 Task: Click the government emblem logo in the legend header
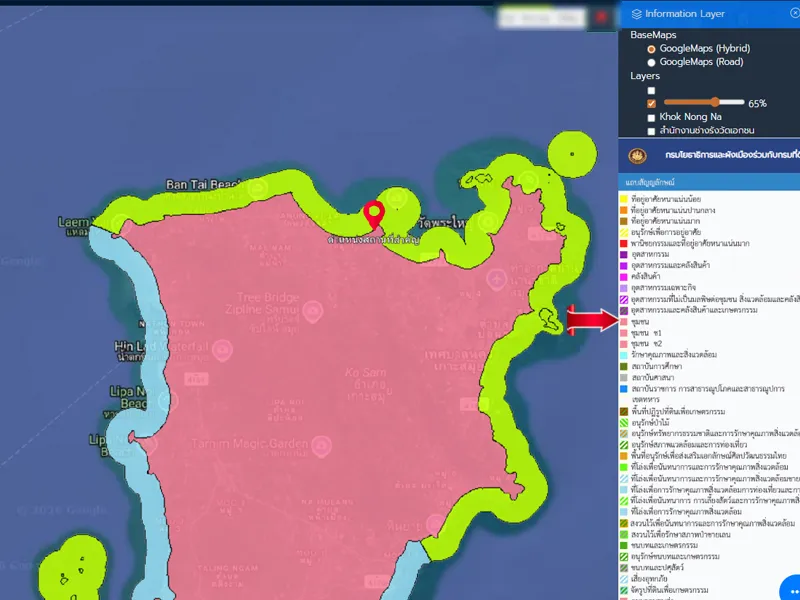[x=635, y=156]
